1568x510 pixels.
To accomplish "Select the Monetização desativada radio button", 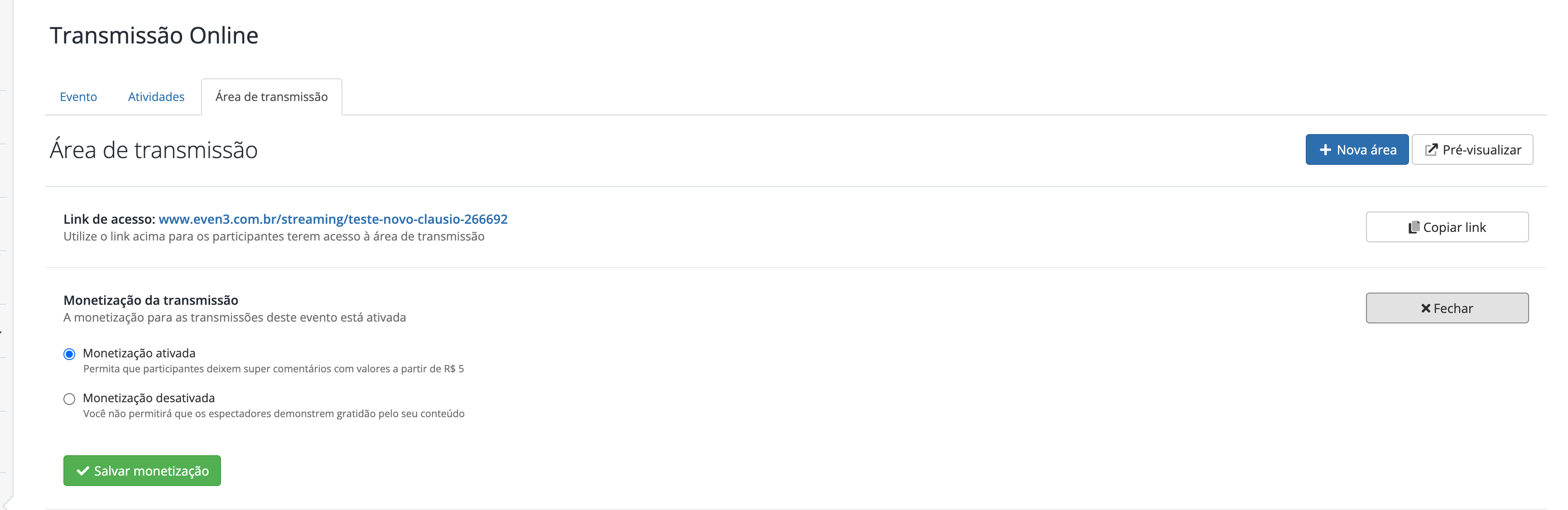I will pos(69,399).
